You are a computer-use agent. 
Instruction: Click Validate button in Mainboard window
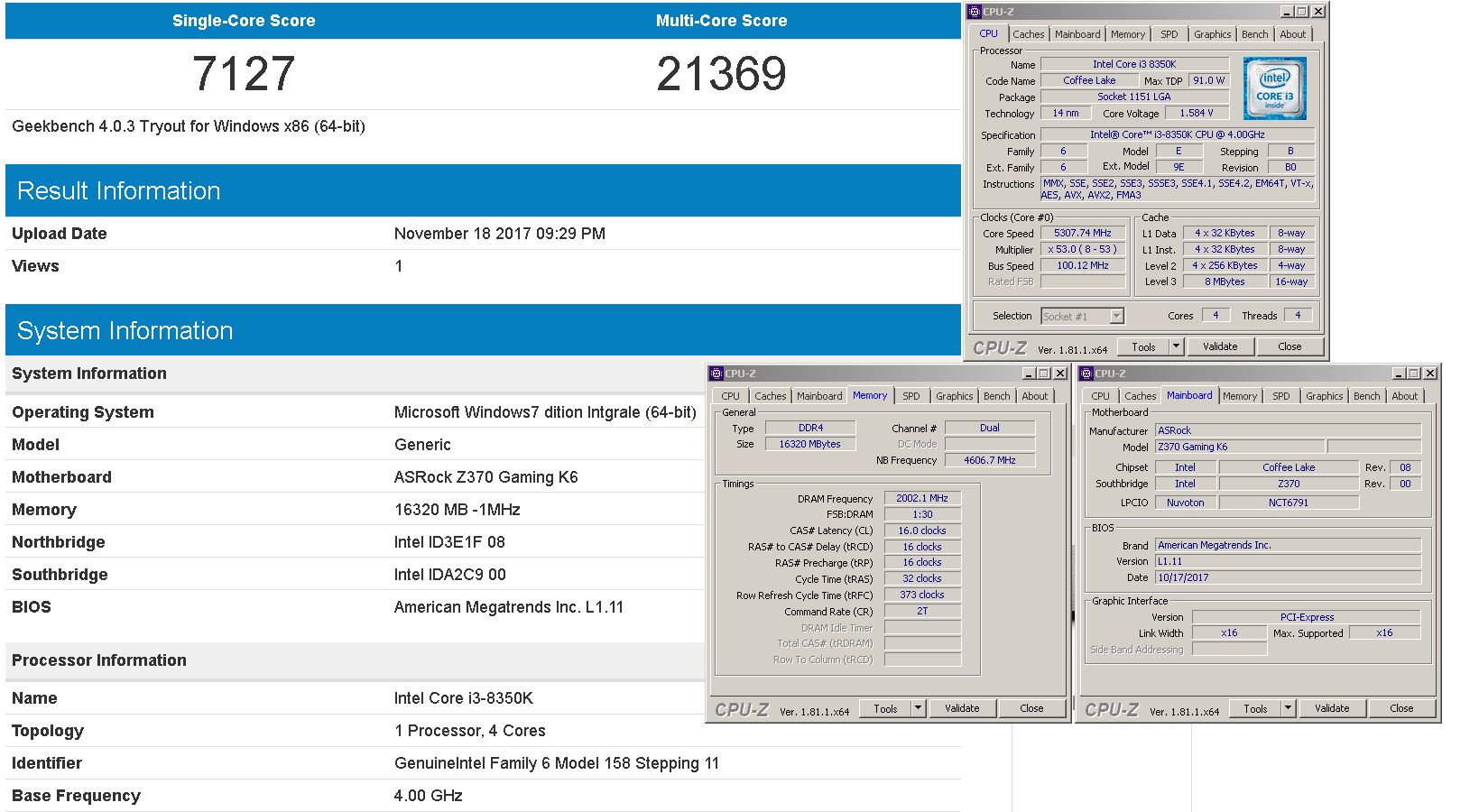[1332, 708]
